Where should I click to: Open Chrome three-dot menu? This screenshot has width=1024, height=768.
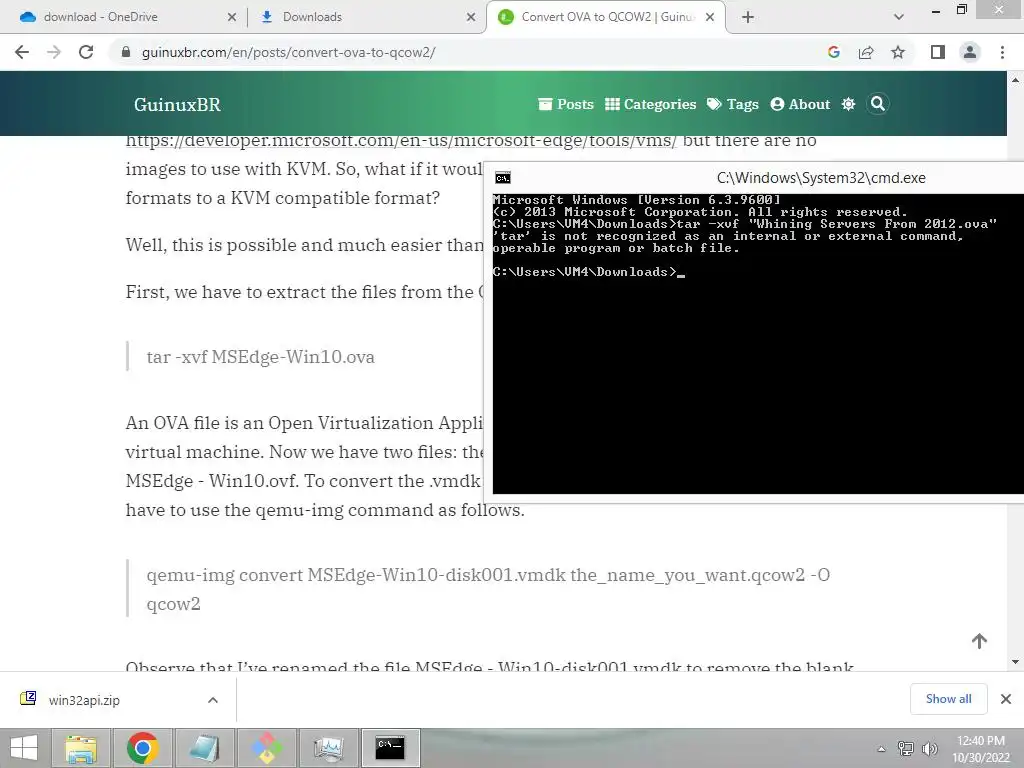[1002, 52]
